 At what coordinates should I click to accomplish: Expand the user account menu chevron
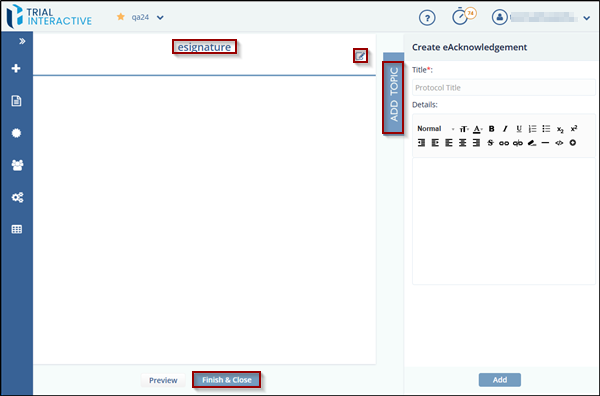point(587,18)
